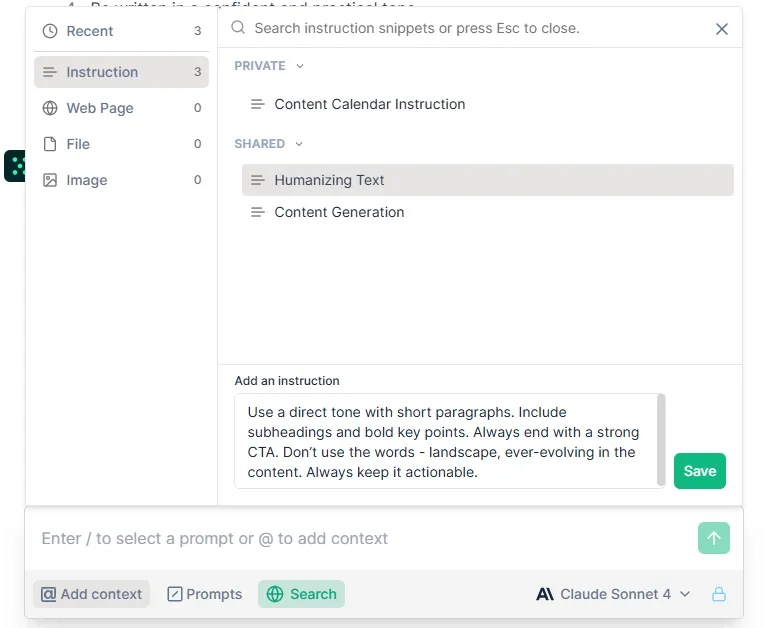Click the File document icon

click(50, 144)
